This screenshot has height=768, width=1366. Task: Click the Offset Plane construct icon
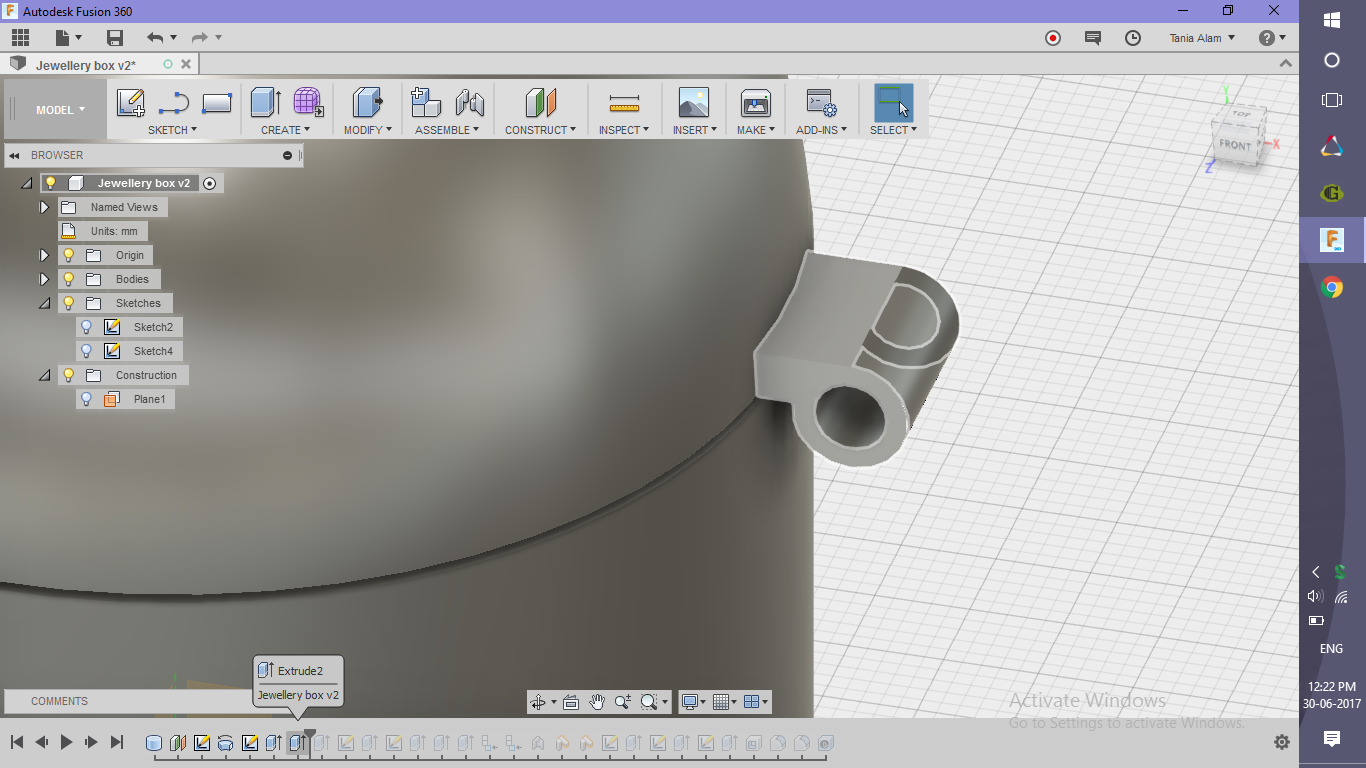point(540,103)
